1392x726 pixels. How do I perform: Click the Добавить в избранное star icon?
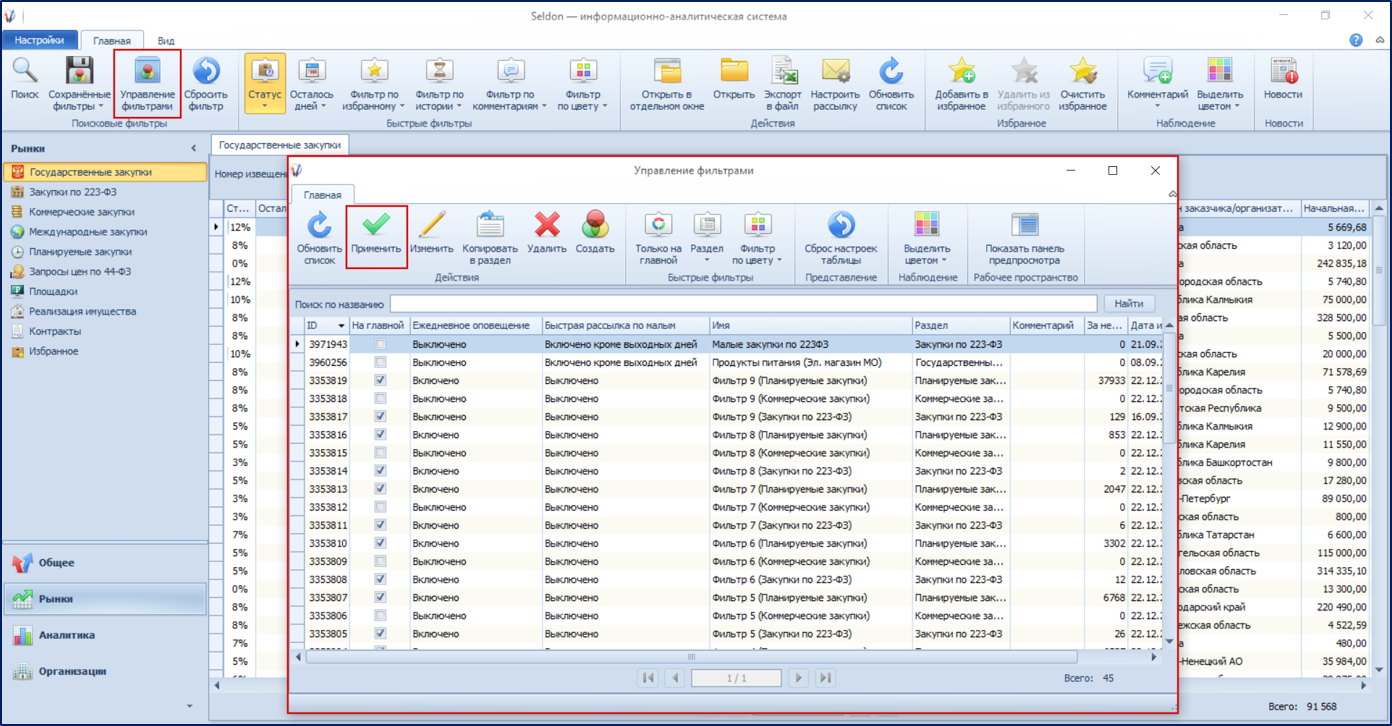coord(961,71)
